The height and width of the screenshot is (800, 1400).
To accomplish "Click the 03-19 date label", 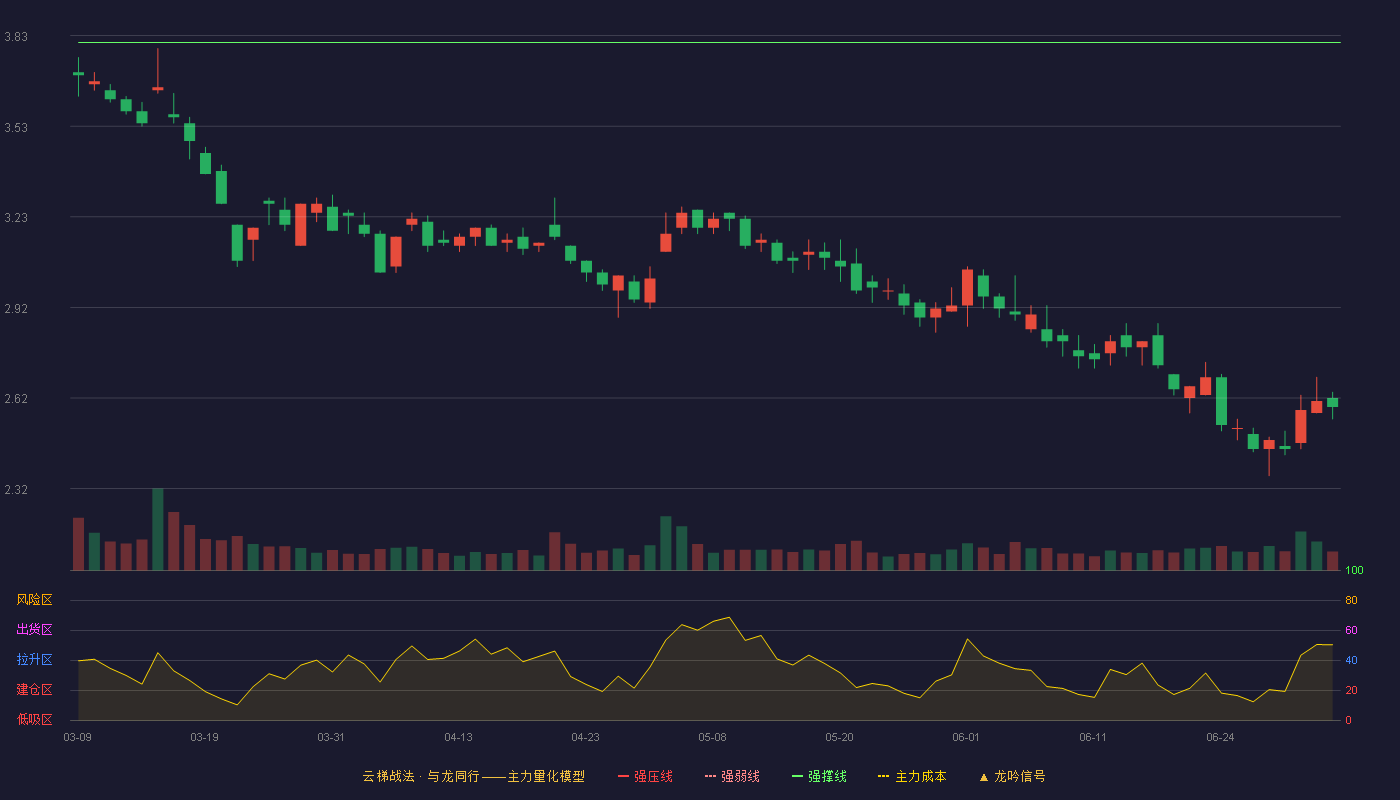I will [x=204, y=737].
